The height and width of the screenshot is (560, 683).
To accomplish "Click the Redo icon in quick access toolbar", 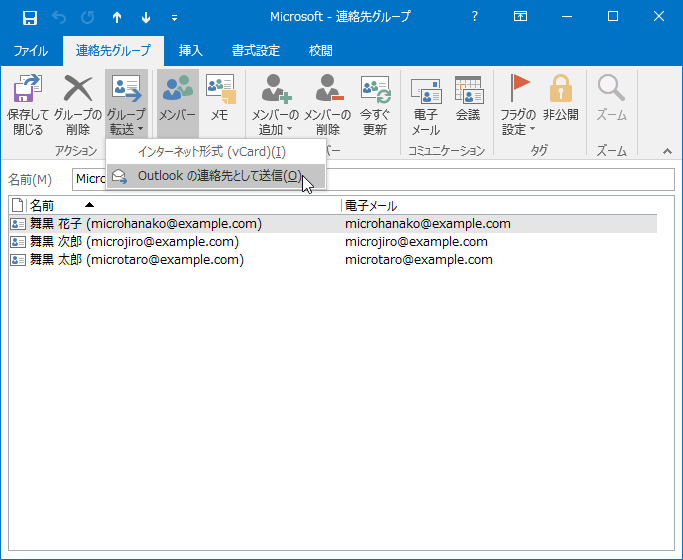I will point(88,17).
